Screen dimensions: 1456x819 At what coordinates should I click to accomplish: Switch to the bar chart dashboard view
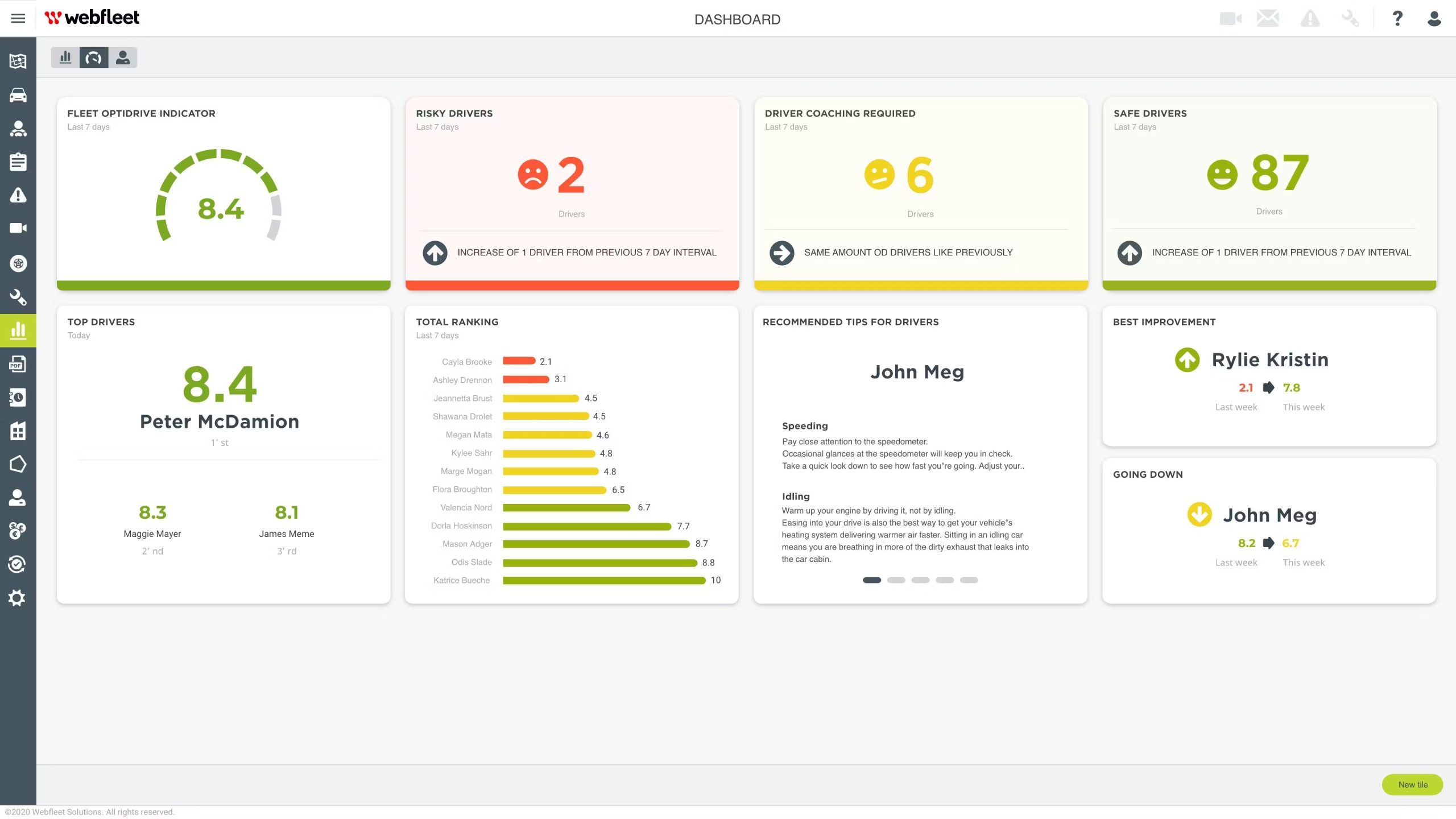point(65,57)
